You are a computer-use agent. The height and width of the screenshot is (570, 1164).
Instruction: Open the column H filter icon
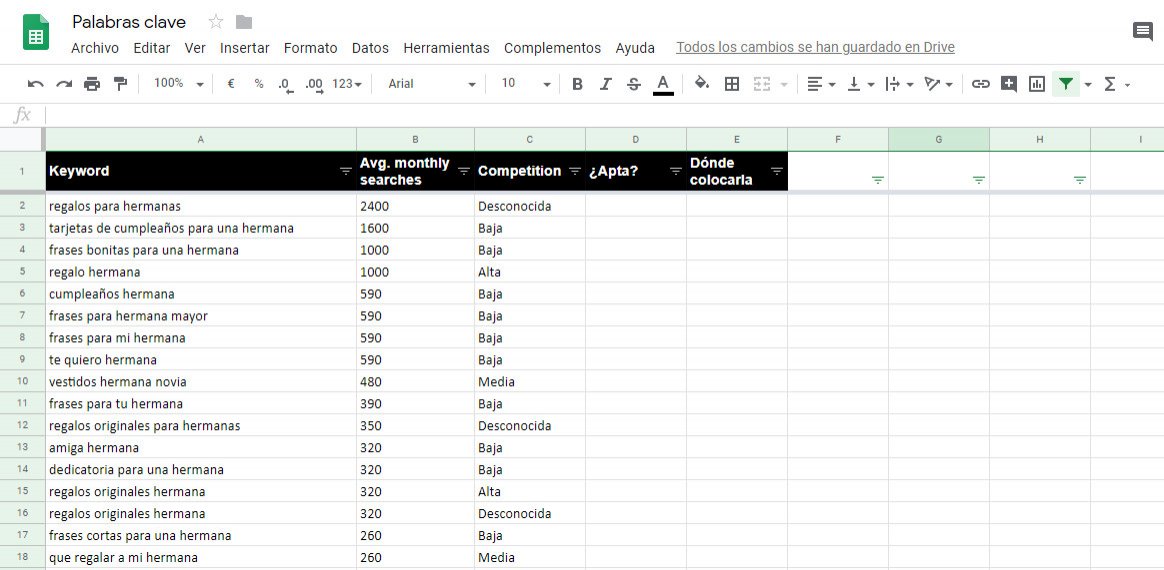coord(1079,180)
